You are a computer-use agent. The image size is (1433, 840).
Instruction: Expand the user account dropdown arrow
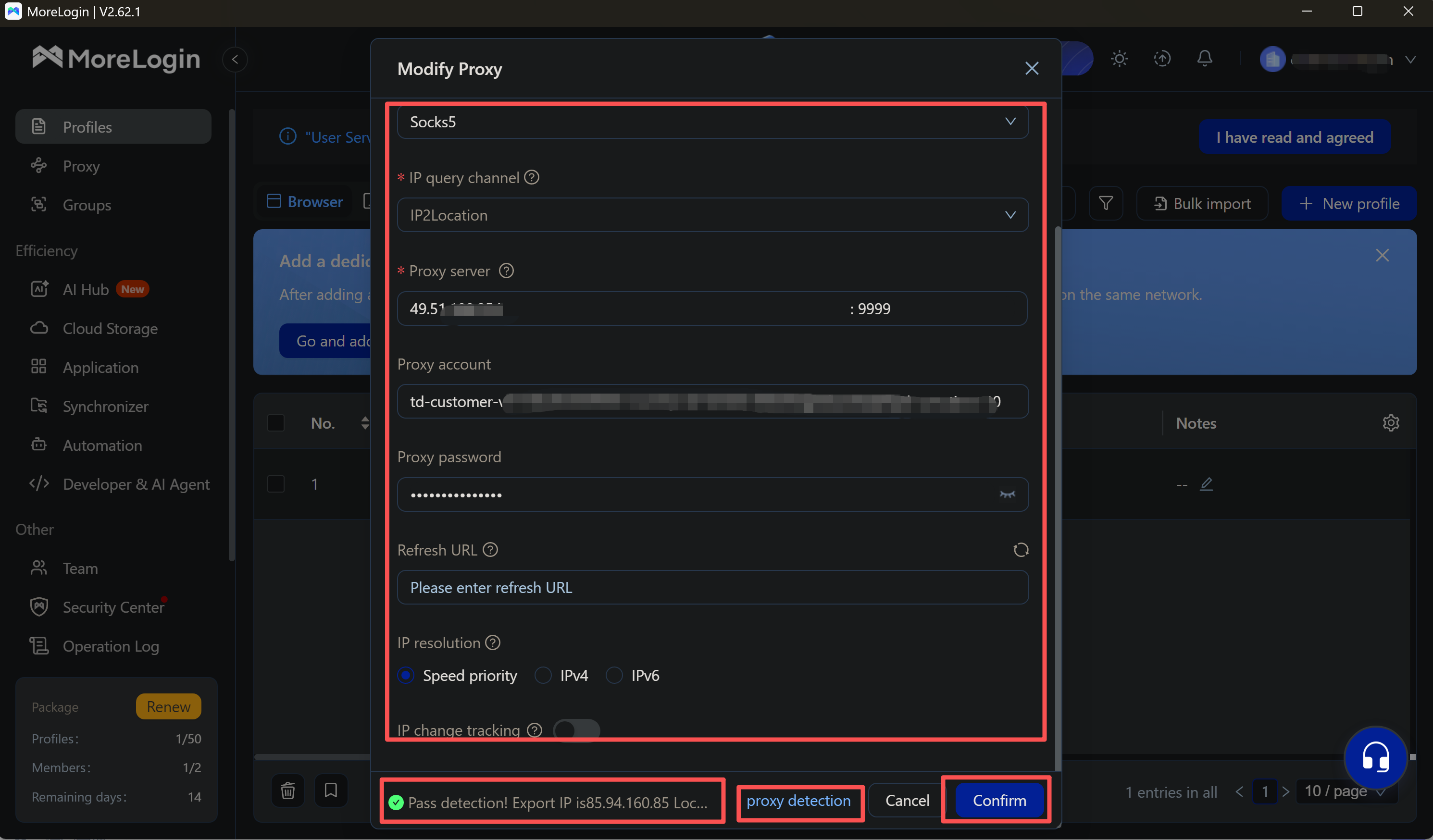pyautogui.click(x=1410, y=59)
